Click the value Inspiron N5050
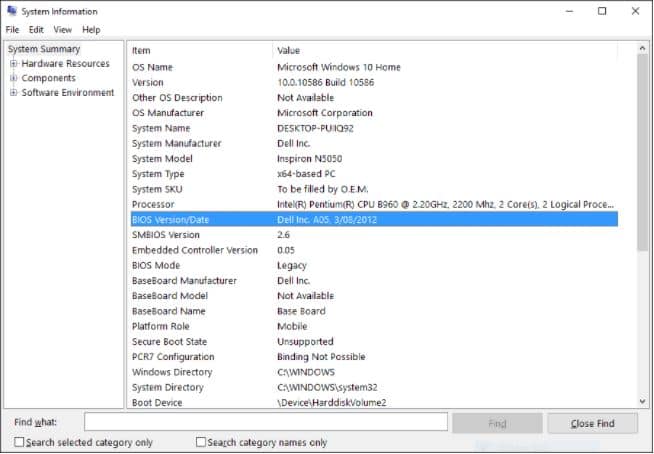 click(309, 159)
